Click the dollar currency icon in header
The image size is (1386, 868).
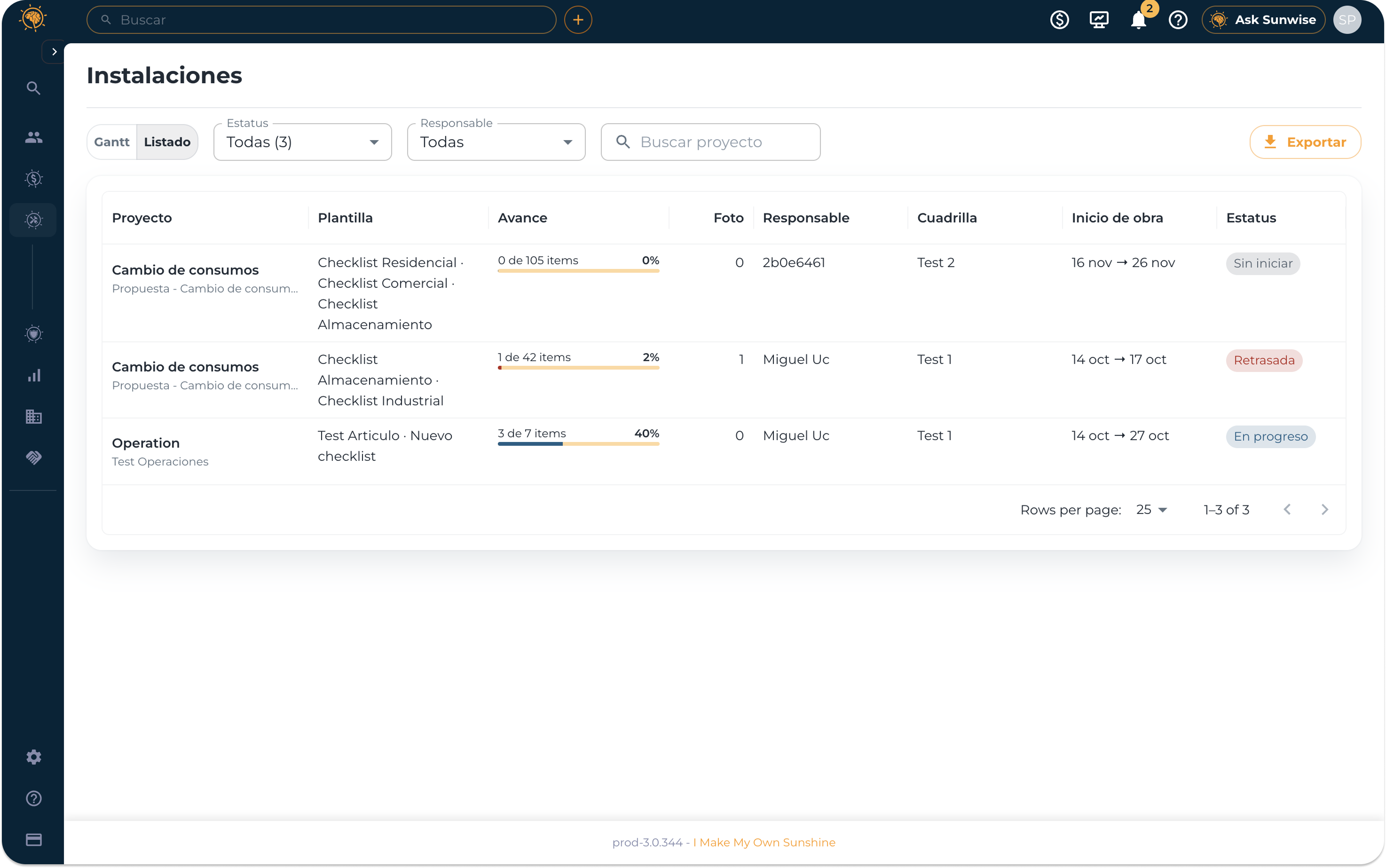tap(1059, 20)
